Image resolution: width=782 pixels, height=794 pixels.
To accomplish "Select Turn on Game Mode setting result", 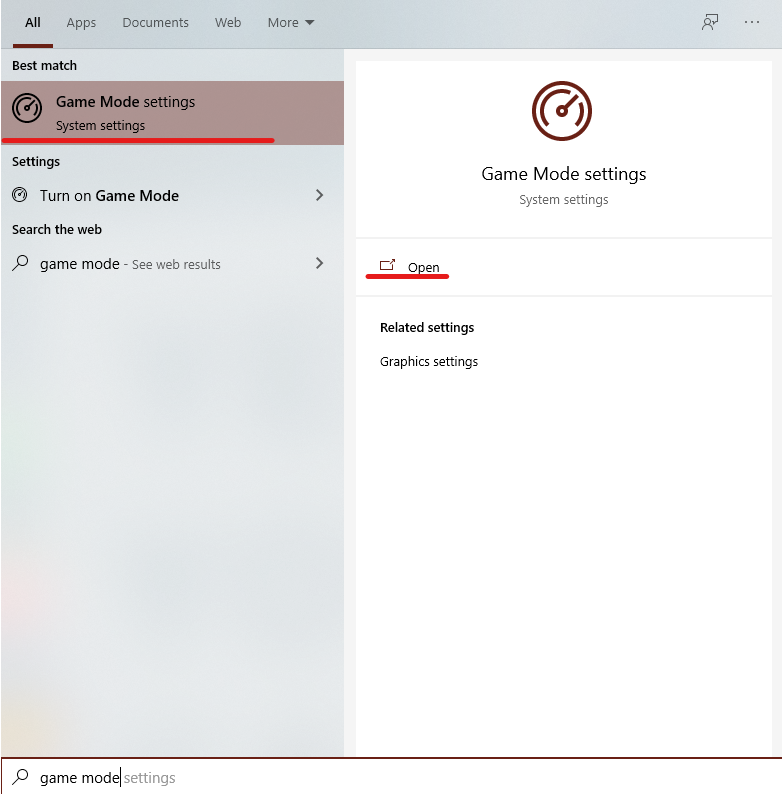I will point(172,195).
